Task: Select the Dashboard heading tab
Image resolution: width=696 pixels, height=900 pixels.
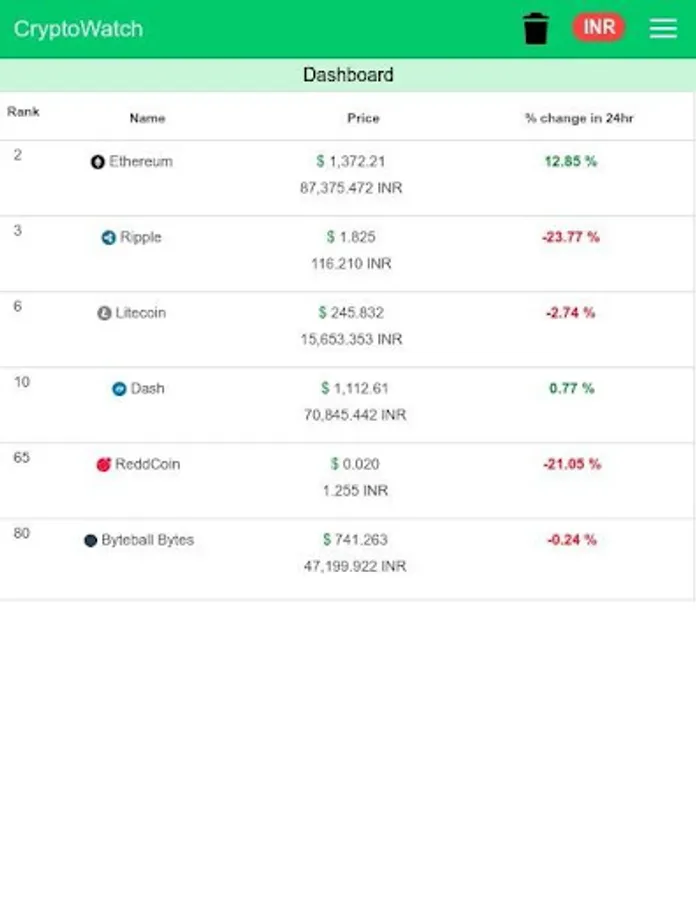Action: tap(348, 75)
